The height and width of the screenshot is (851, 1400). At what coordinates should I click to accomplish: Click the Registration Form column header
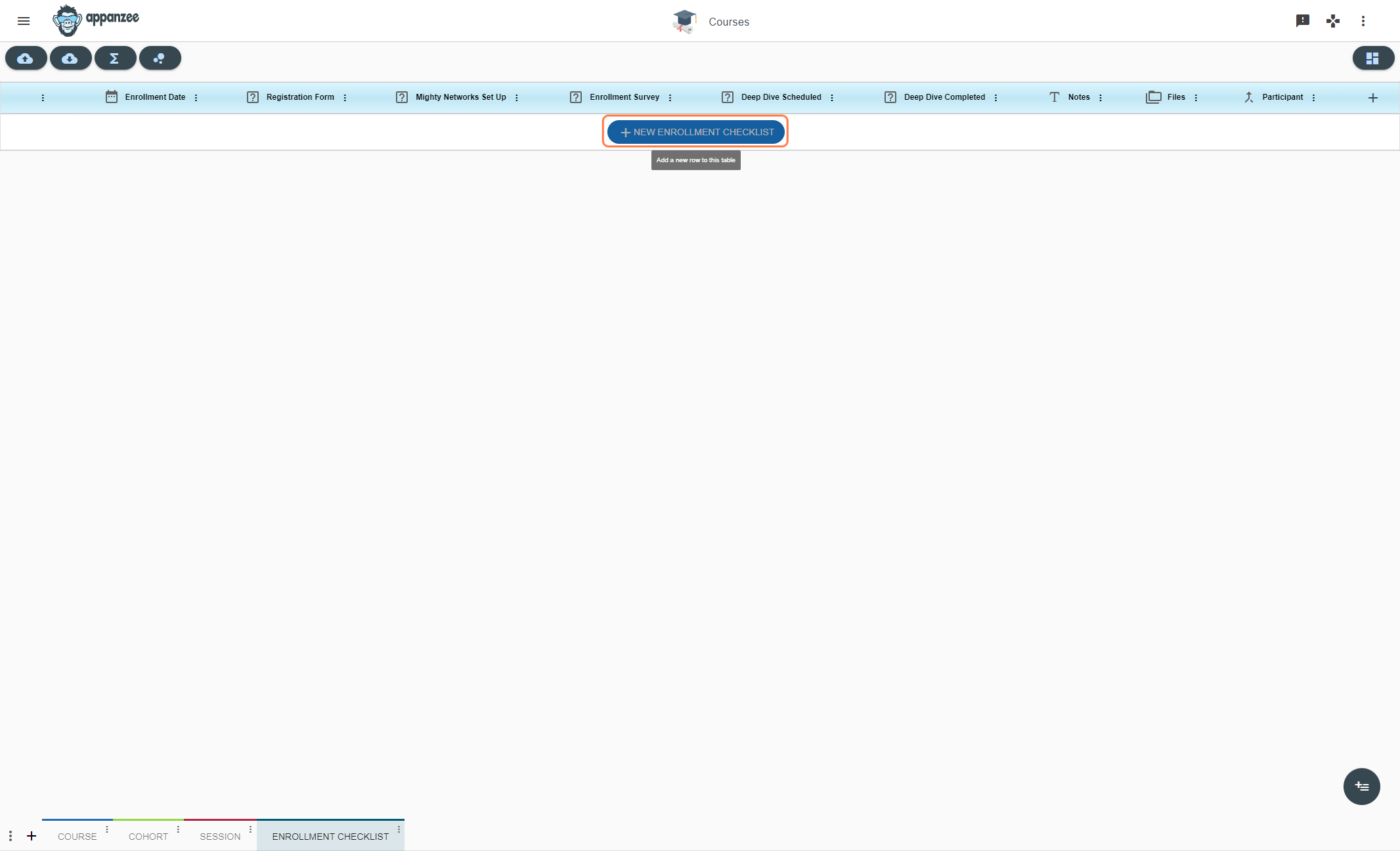300,97
